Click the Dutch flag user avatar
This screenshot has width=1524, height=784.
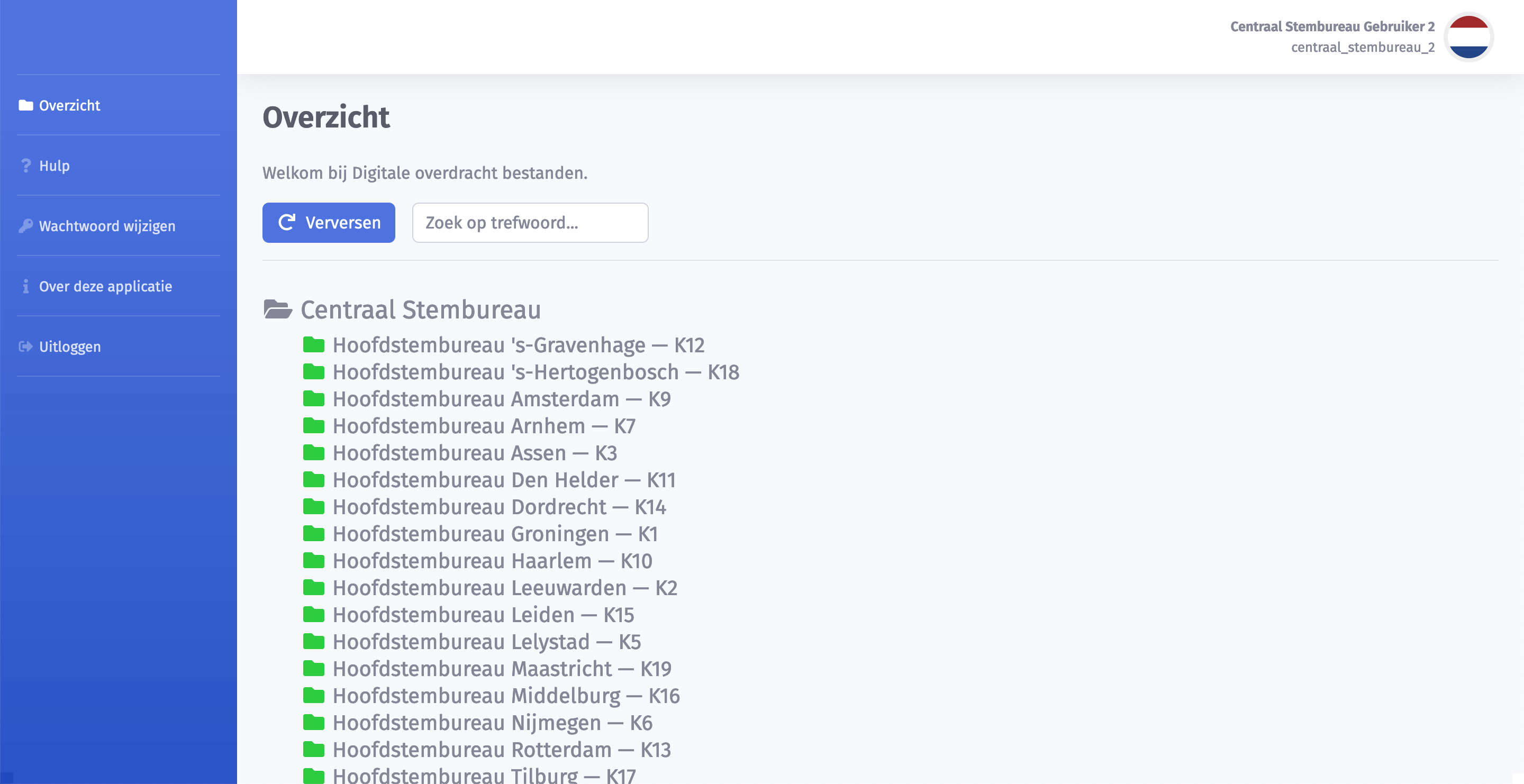coord(1468,37)
